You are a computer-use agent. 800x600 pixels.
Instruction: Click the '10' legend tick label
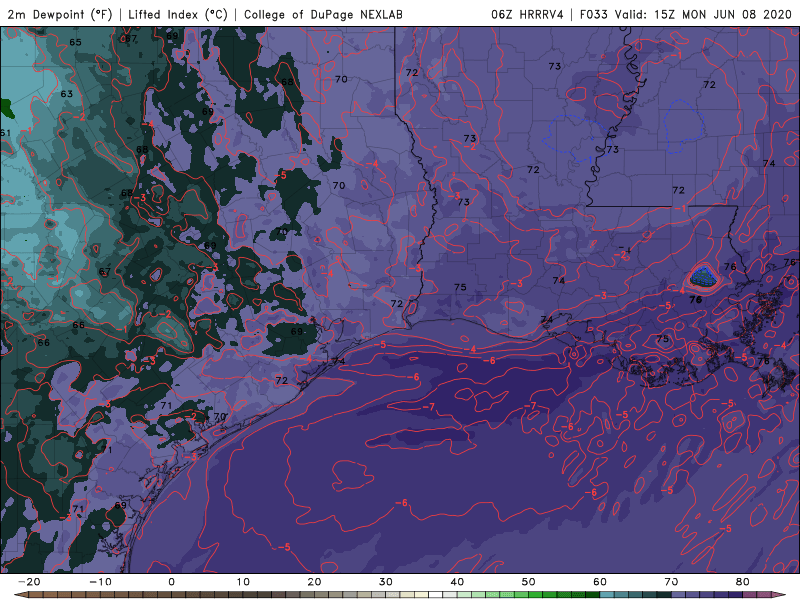click(243, 582)
